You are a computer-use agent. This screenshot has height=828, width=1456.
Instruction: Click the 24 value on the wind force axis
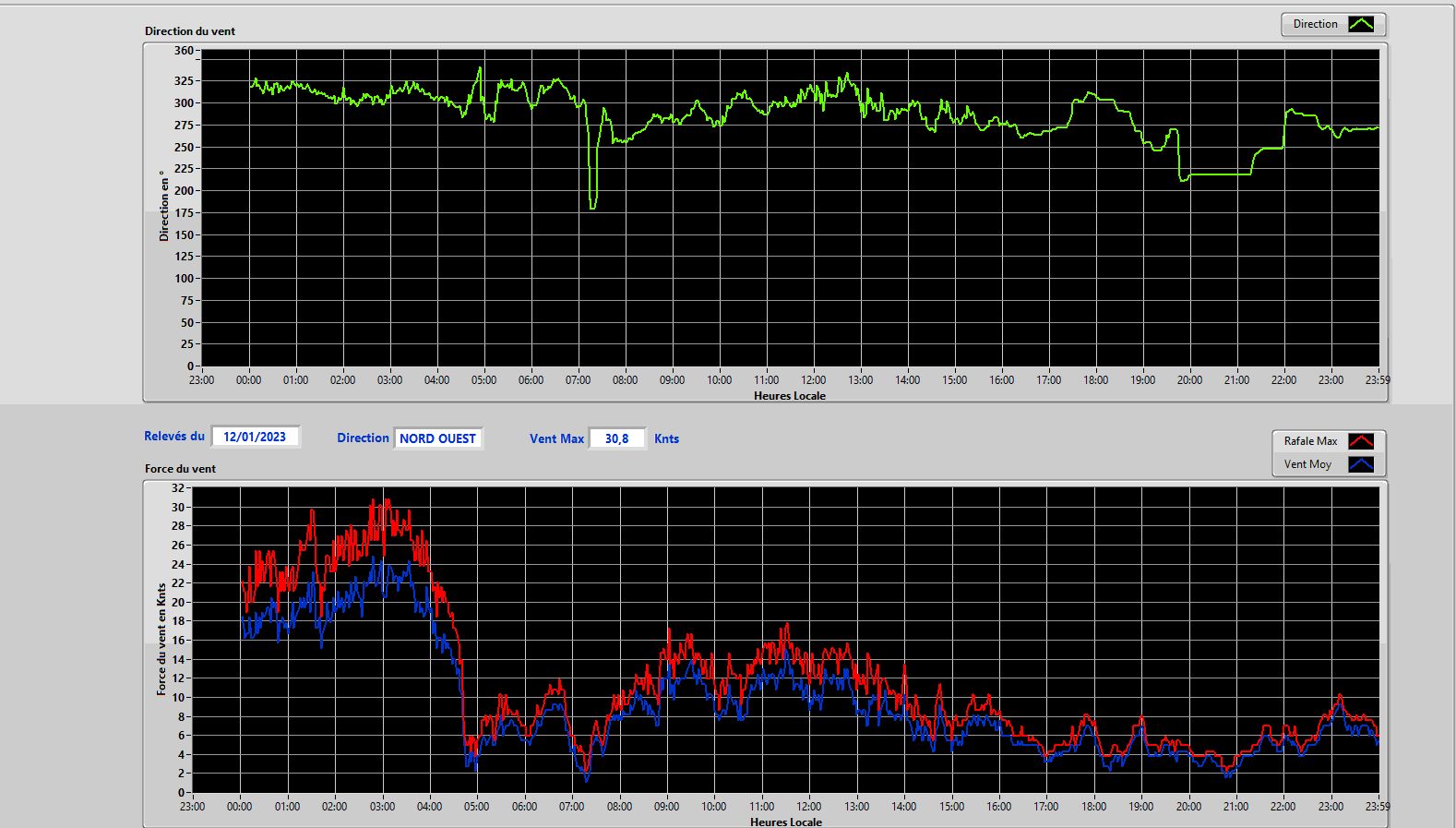(178, 564)
